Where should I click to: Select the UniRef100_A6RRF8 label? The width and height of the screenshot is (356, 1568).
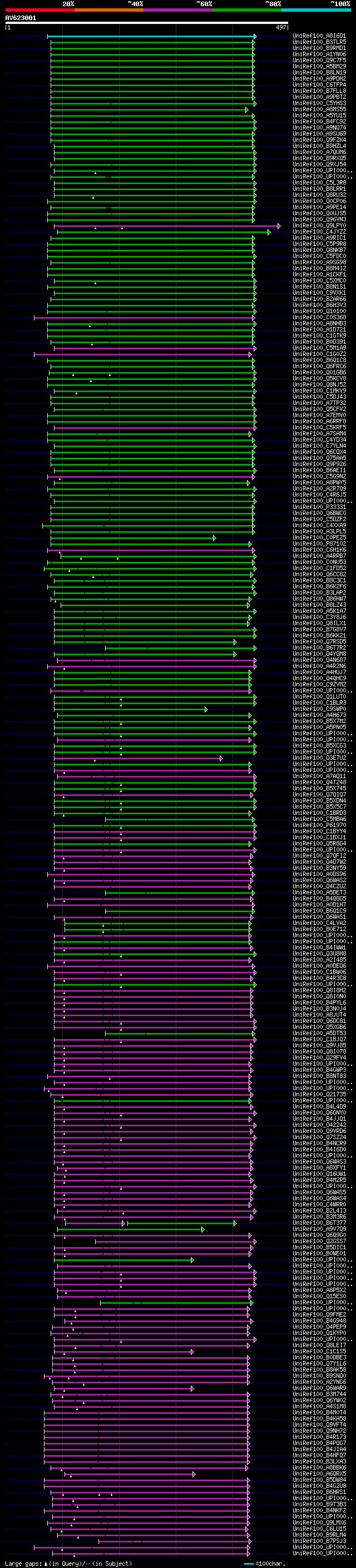click(319, 421)
